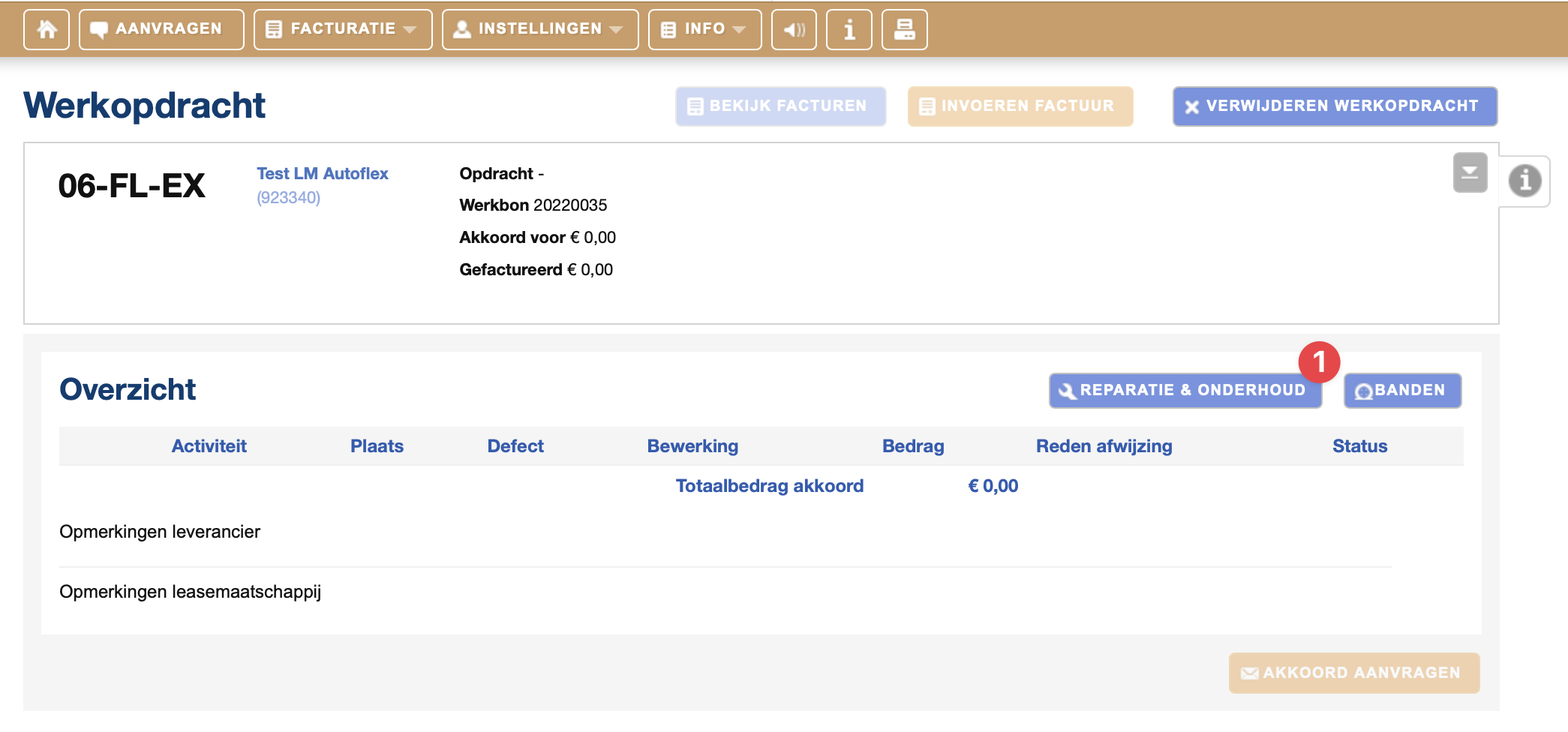Viewport: 1568px width, 732px height.
Task: Add Reparatie & Onderhoud activity
Action: pyautogui.click(x=1184, y=391)
